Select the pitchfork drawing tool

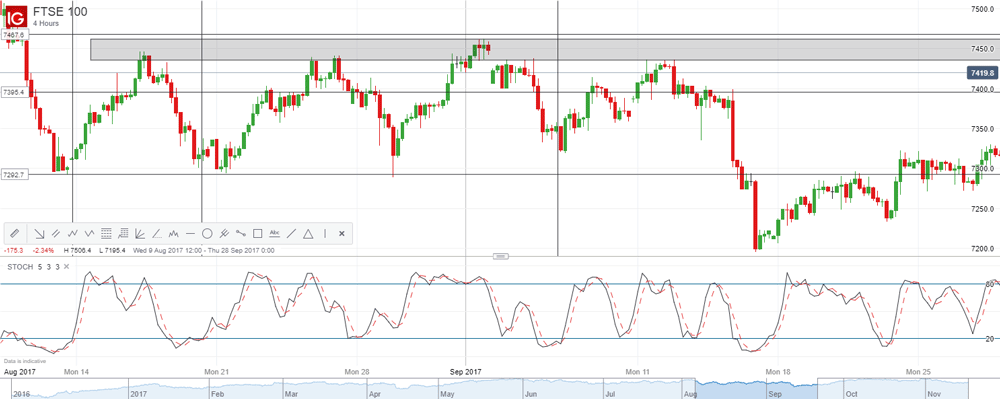tap(224, 233)
